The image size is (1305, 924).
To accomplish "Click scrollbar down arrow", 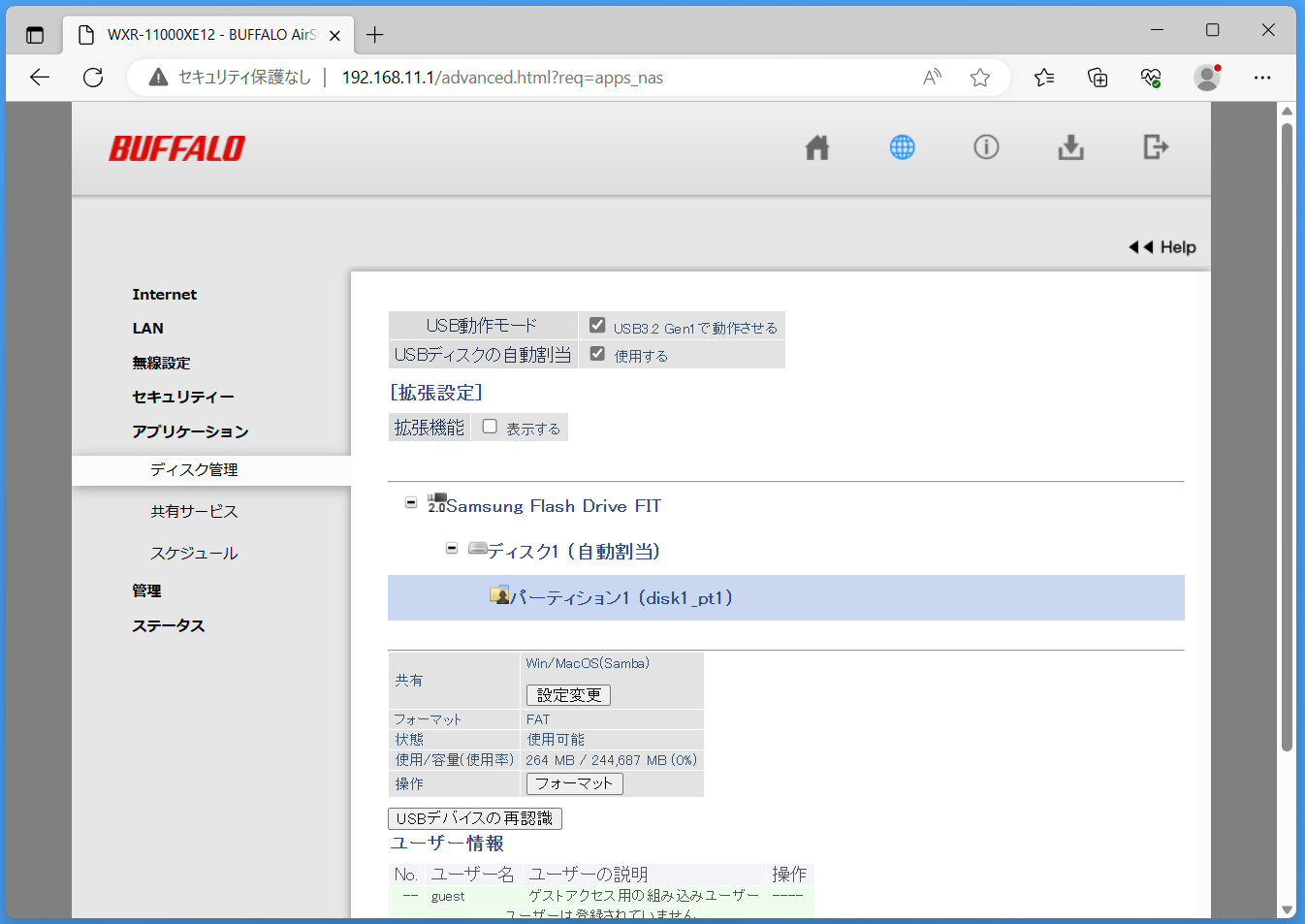I will (1287, 909).
